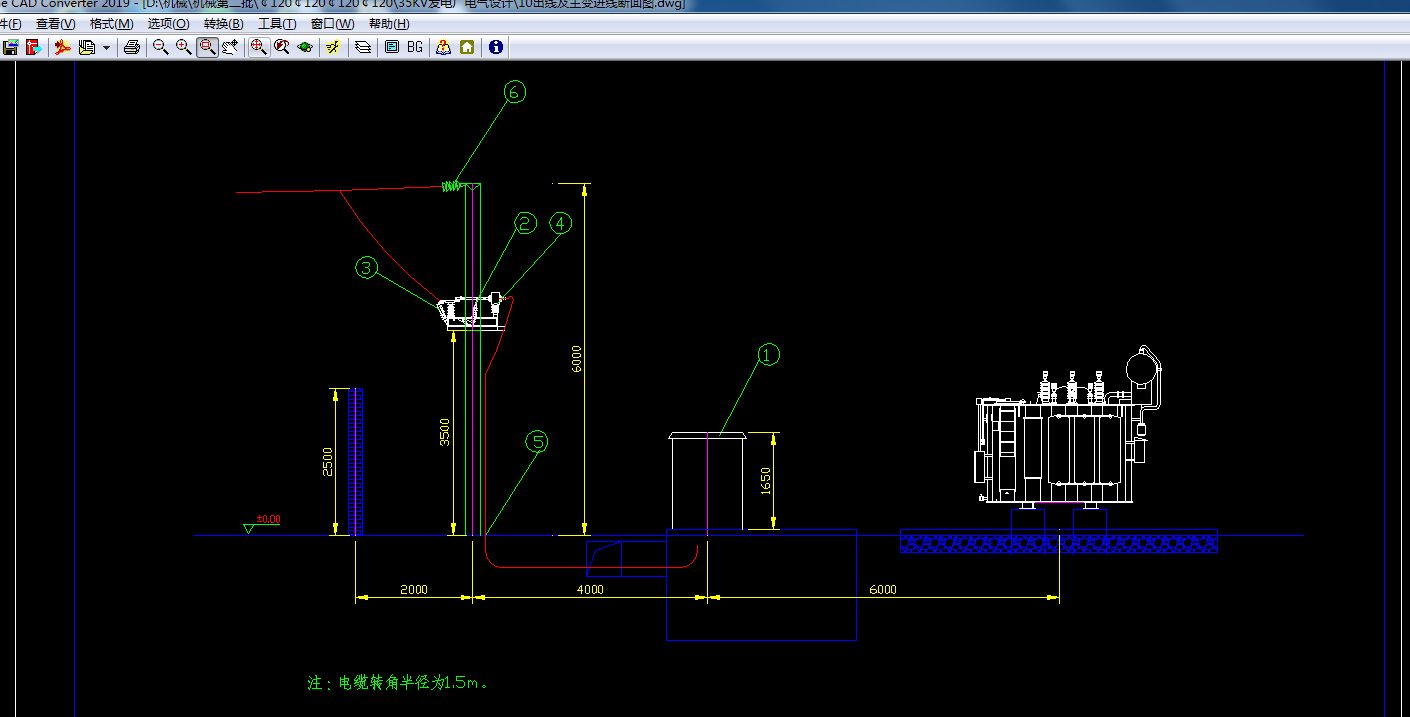Screen dimensions: 1410x717
Task: Click the 3500 dimension text
Action: click(445, 432)
